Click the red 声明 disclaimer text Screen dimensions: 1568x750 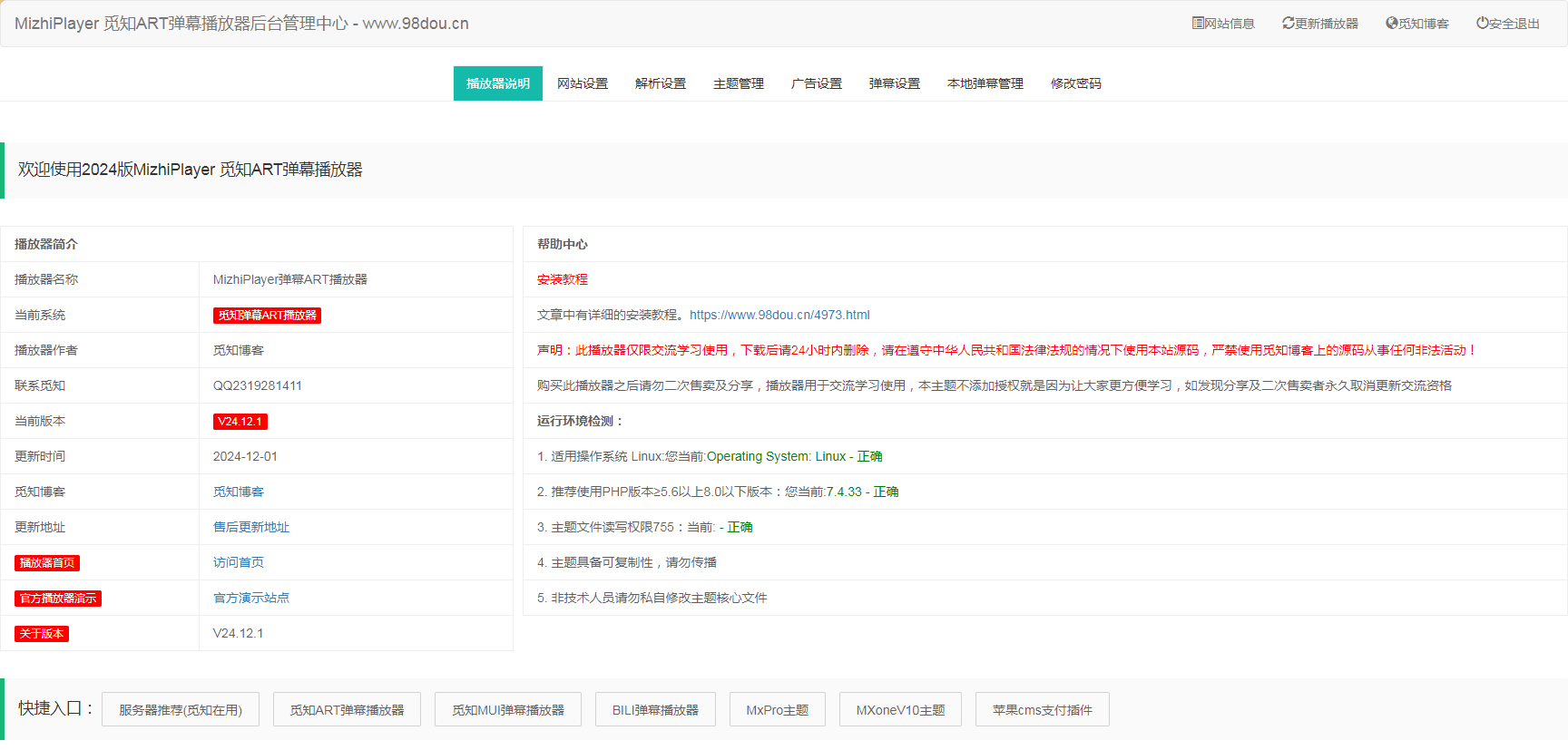1008,350
